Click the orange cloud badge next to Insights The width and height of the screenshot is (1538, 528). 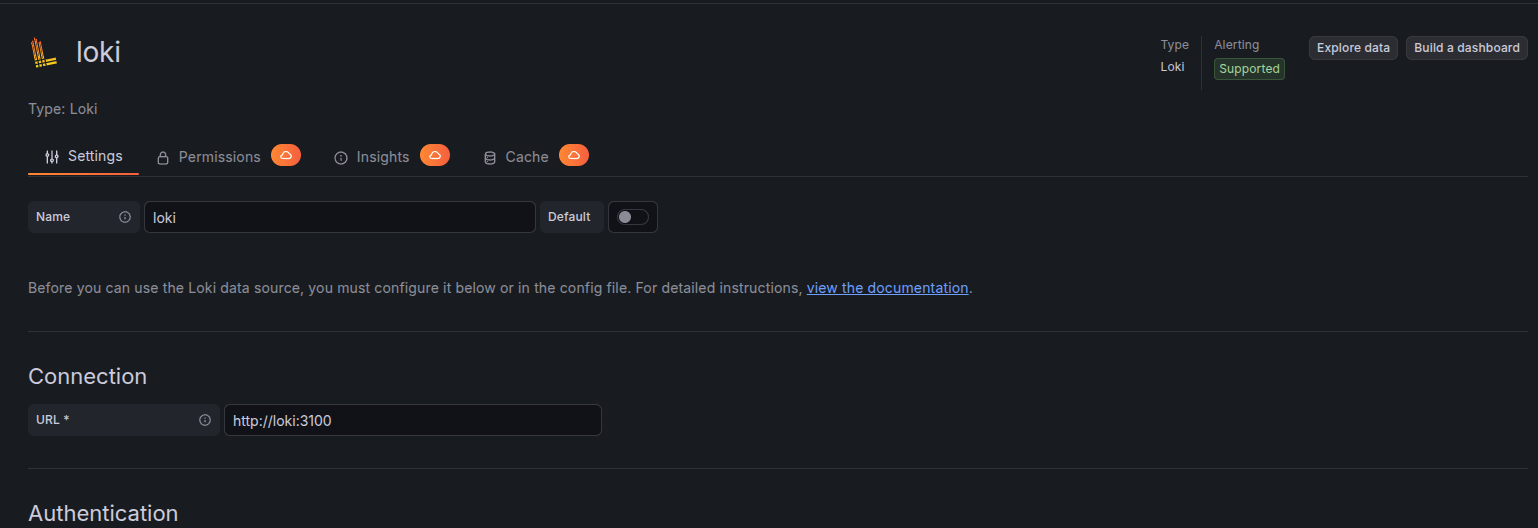[434, 155]
